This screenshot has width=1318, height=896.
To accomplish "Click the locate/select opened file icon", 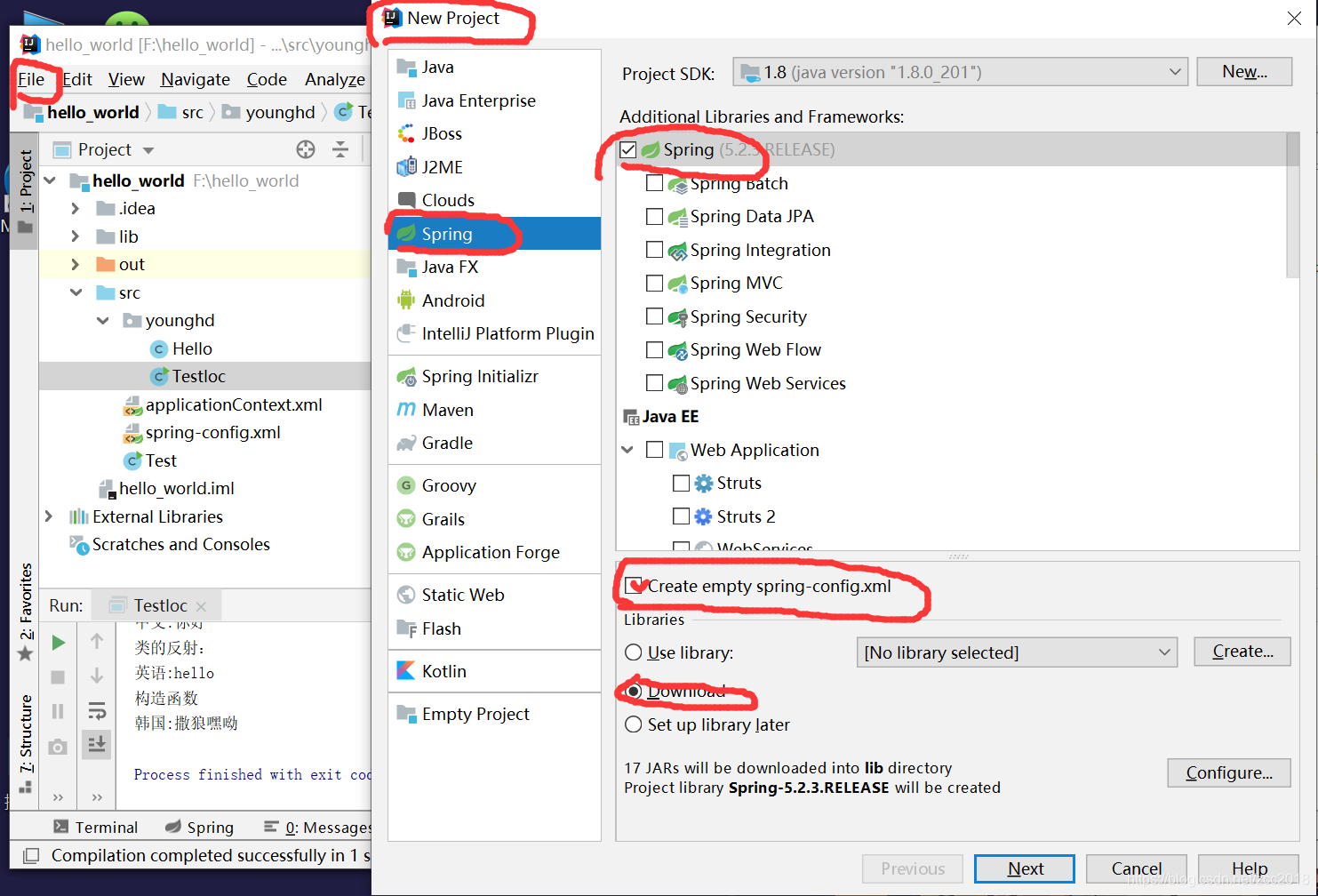I will [x=306, y=149].
